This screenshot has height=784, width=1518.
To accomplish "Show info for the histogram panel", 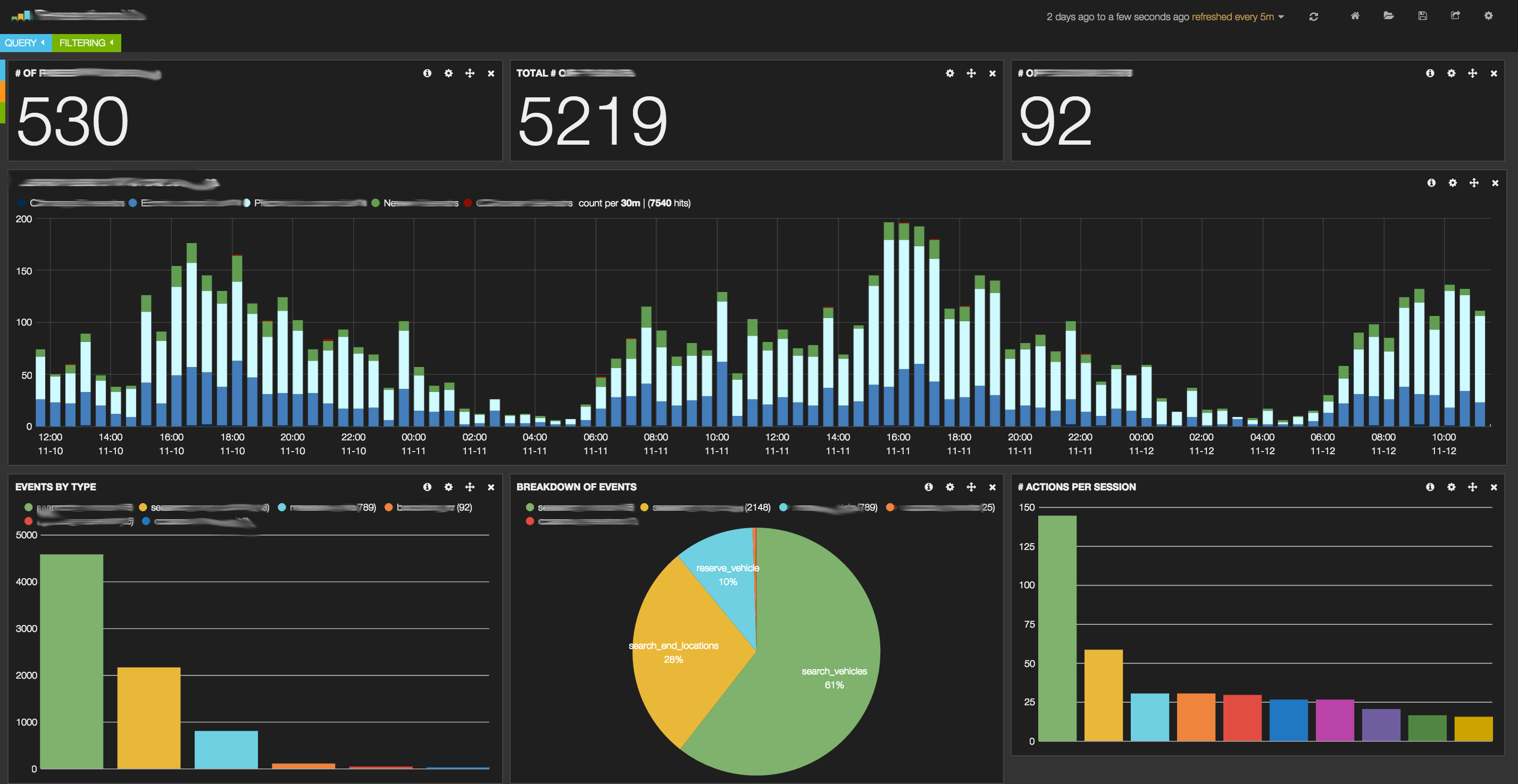I will pyautogui.click(x=1431, y=183).
